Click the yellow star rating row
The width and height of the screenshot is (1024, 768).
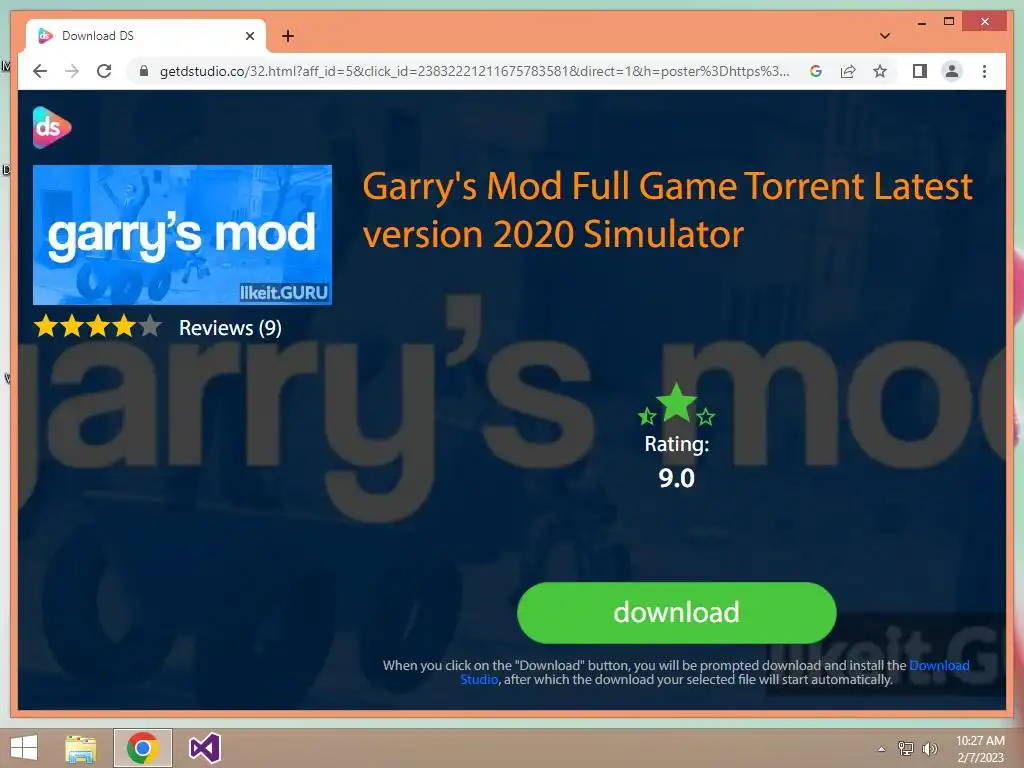coord(97,326)
